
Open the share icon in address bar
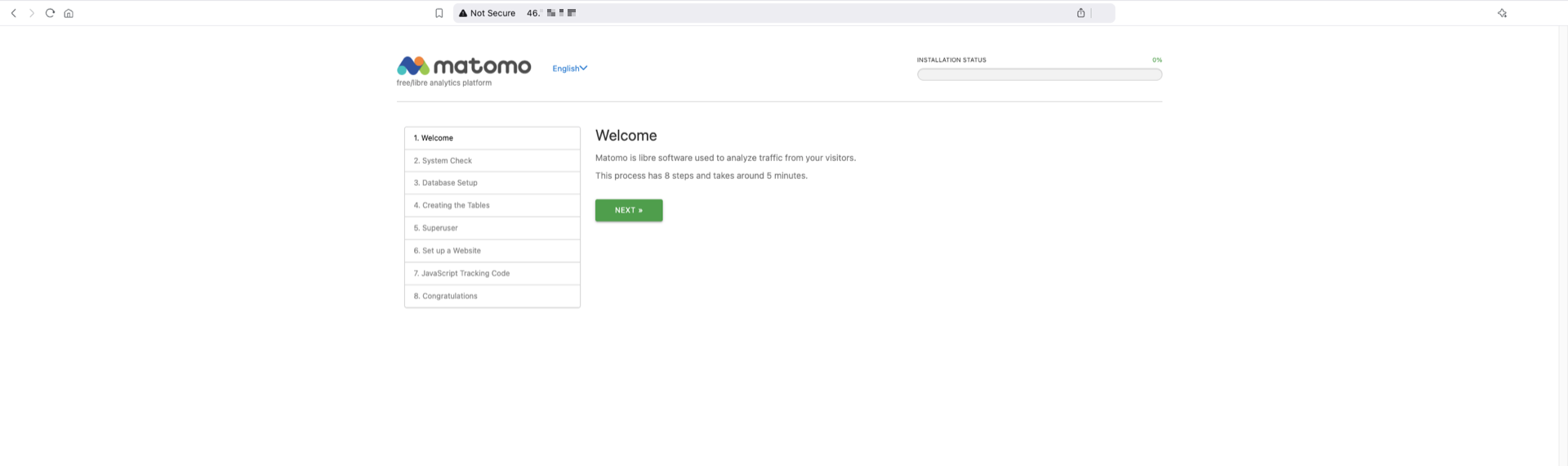pos(1080,13)
